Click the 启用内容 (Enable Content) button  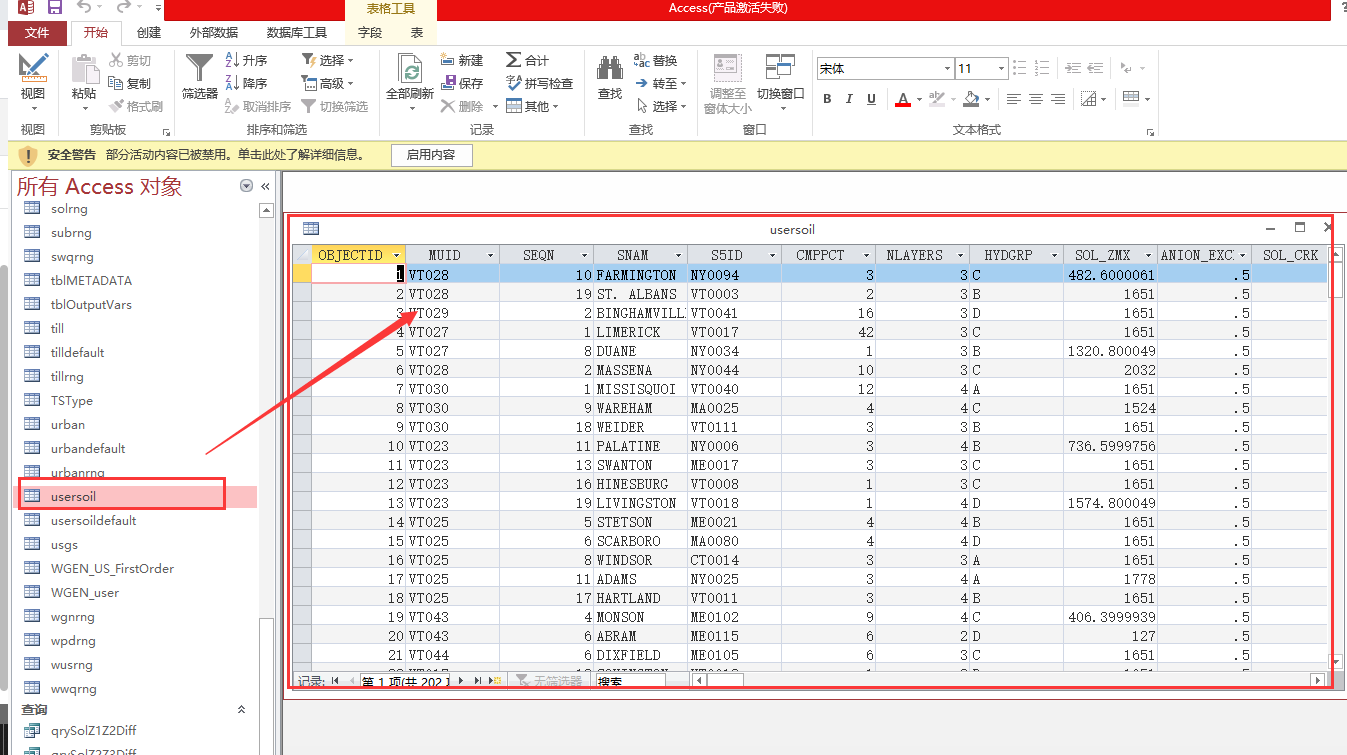click(x=431, y=155)
